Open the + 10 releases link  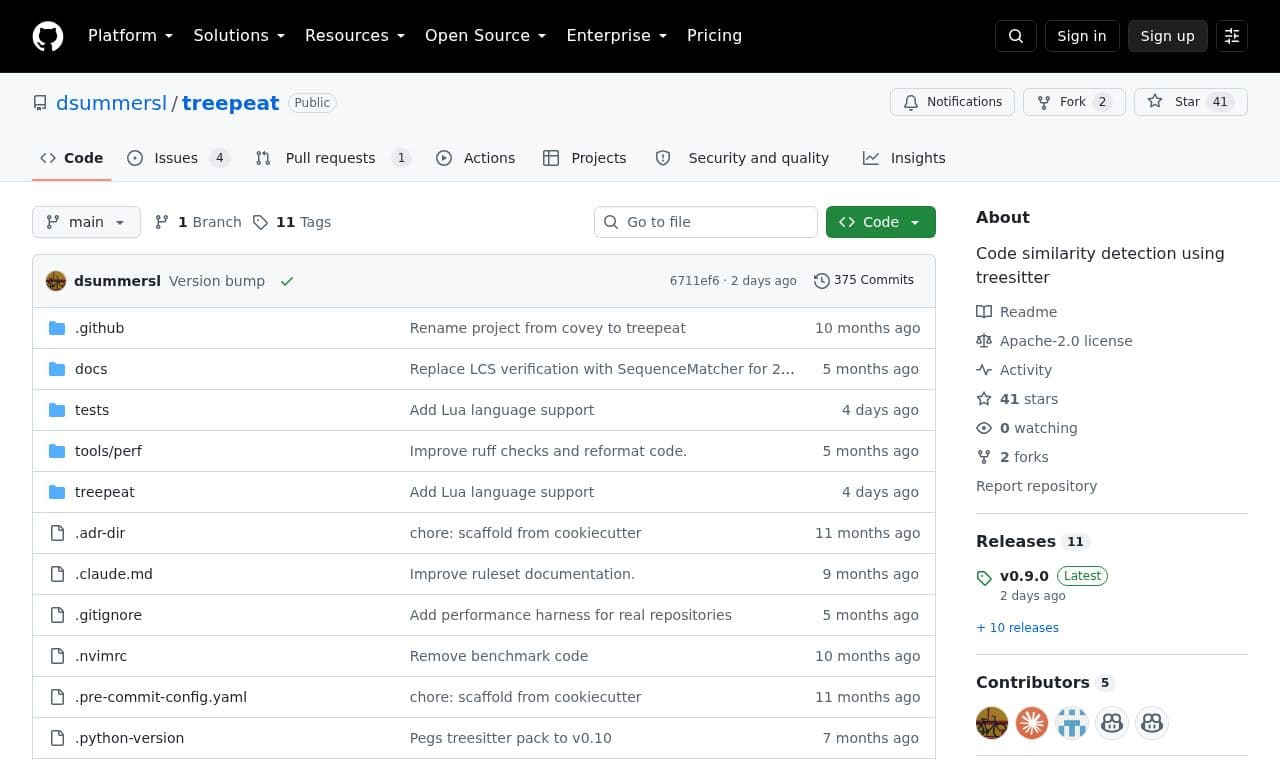point(1017,628)
